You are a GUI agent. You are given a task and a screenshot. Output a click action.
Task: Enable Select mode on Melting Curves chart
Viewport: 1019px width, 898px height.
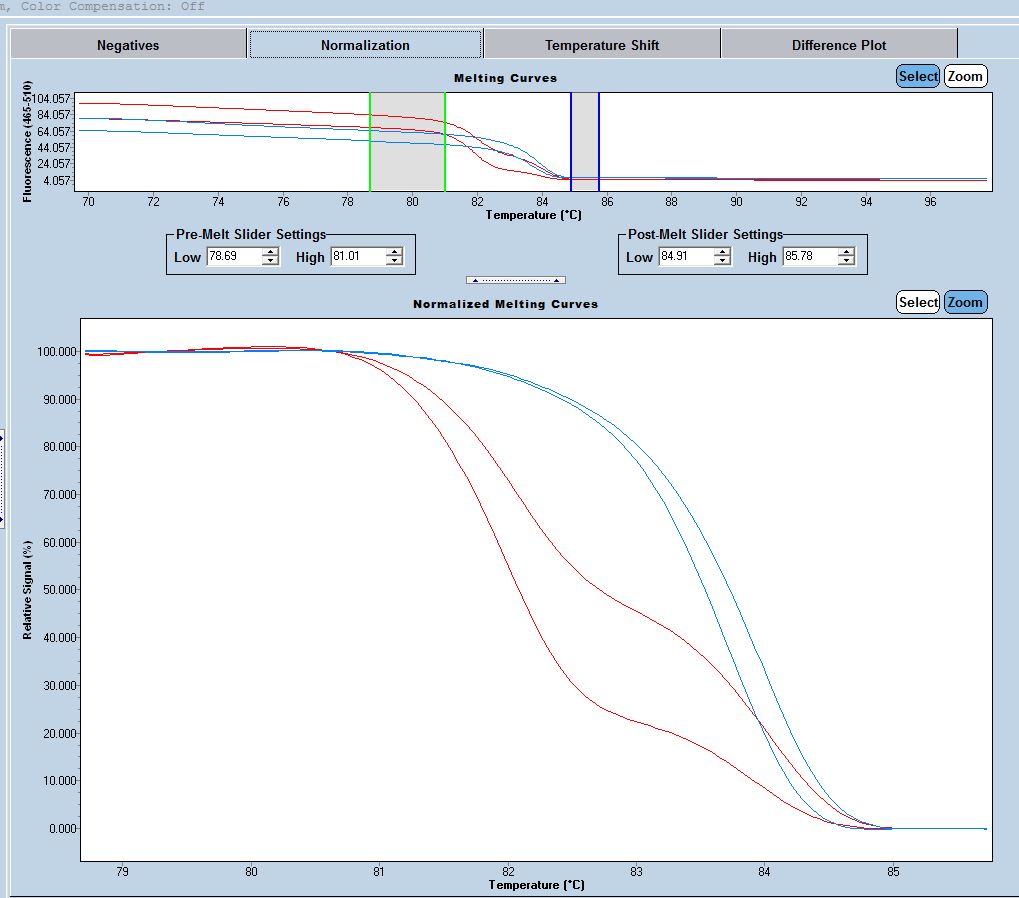pyautogui.click(x=917, y=77)
